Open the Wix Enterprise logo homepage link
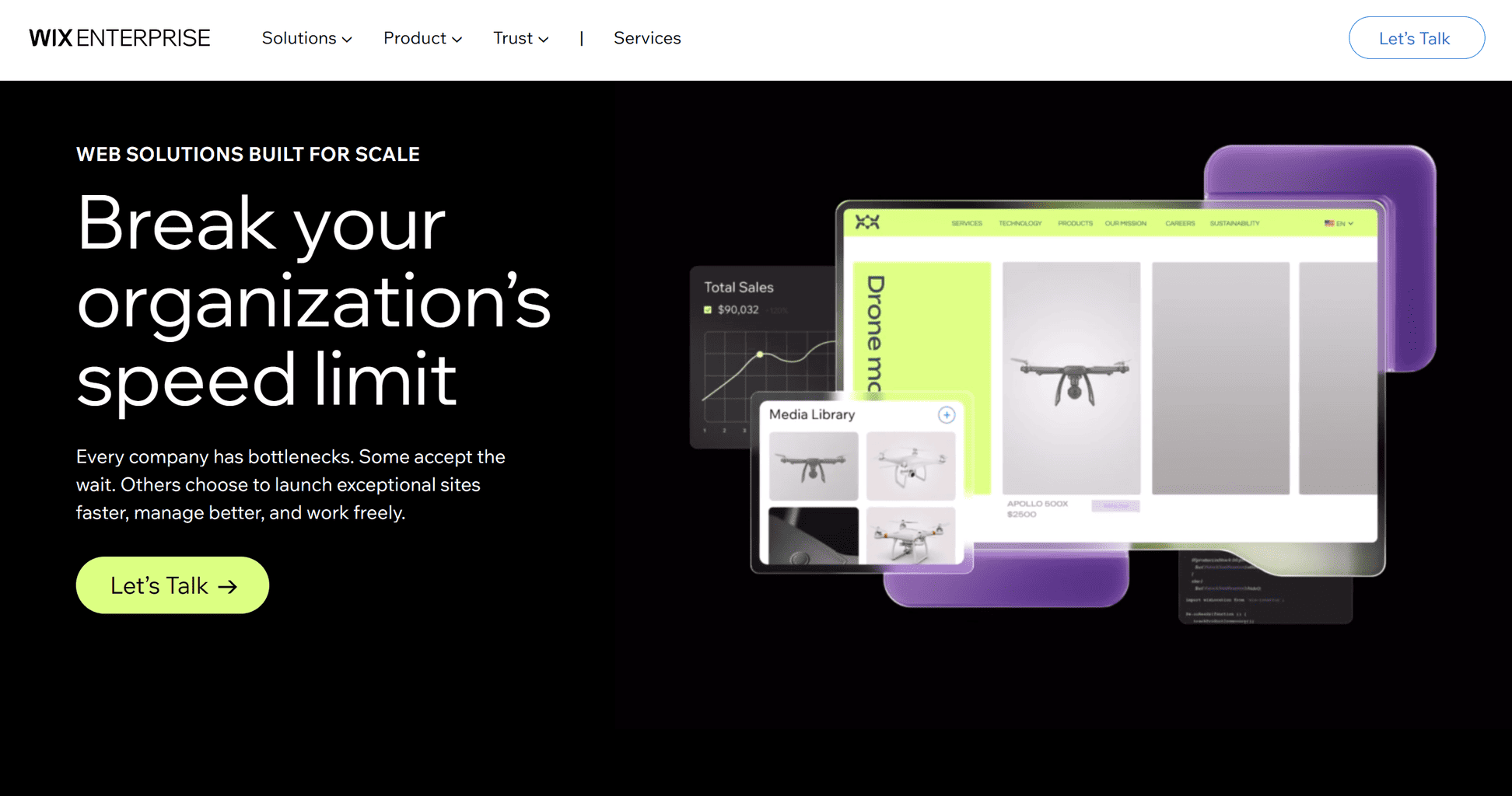The image size is (1512, 796). [x=120, y=38]
